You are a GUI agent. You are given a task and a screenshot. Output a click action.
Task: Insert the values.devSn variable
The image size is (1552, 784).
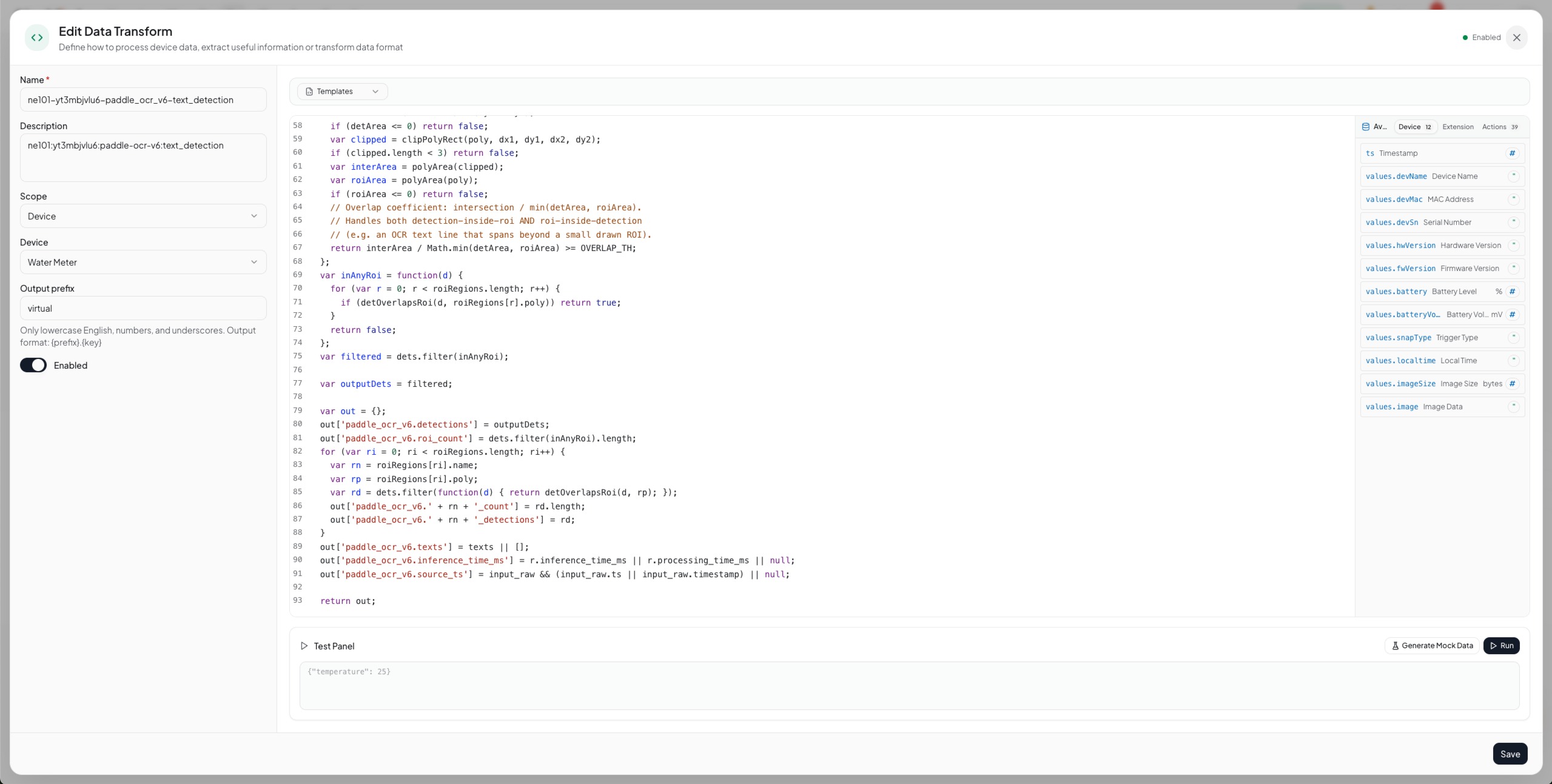click(1442, 223)
